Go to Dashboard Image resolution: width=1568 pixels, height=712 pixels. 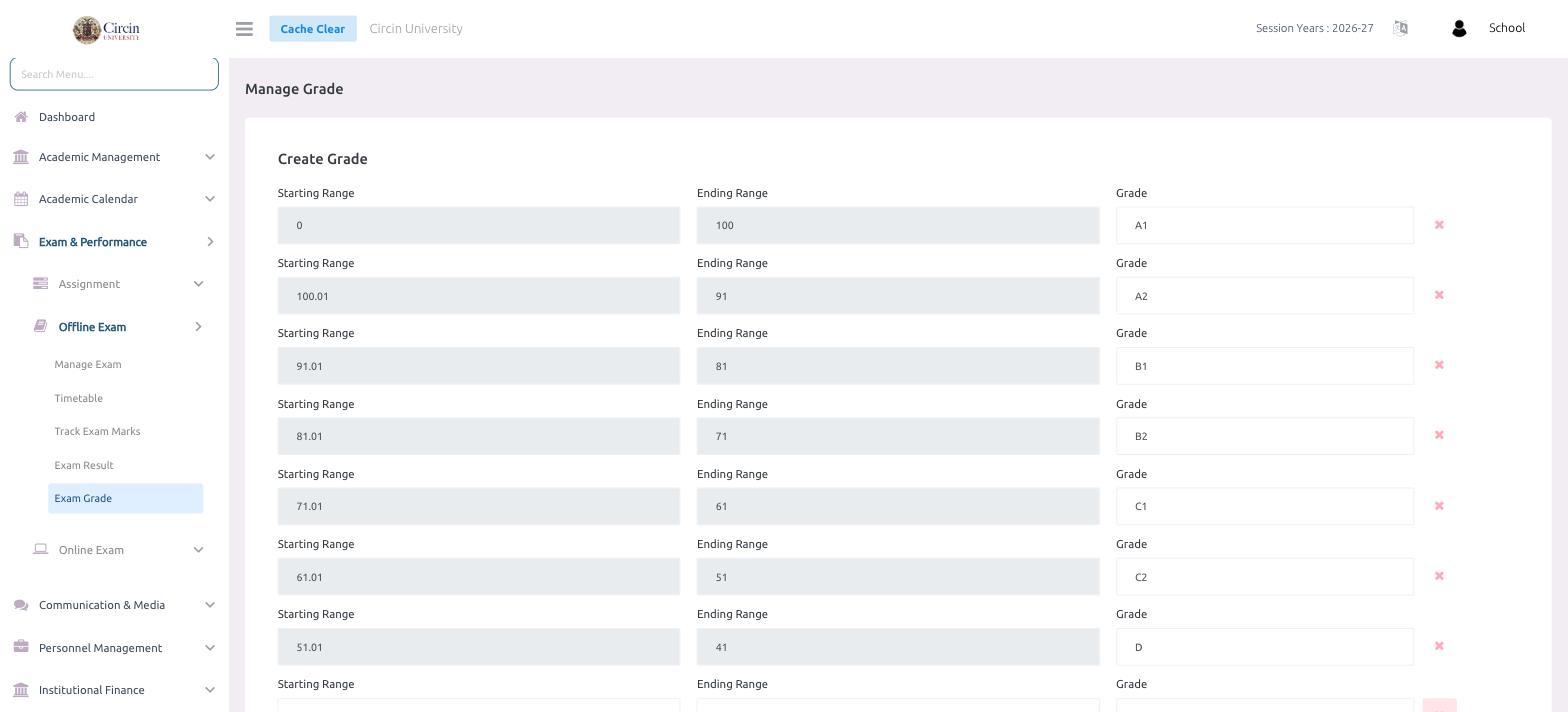(x=67, y=117)
